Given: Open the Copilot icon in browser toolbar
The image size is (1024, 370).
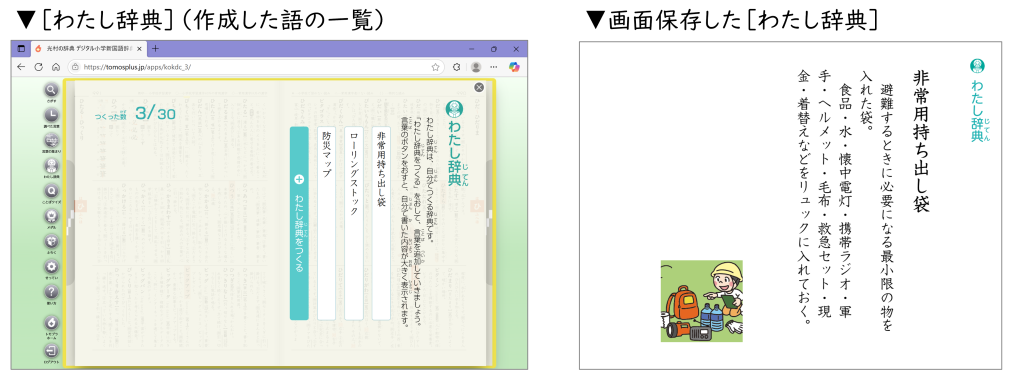Looking at the screenshot, I should pyautogui.click(x=515, y=67).
